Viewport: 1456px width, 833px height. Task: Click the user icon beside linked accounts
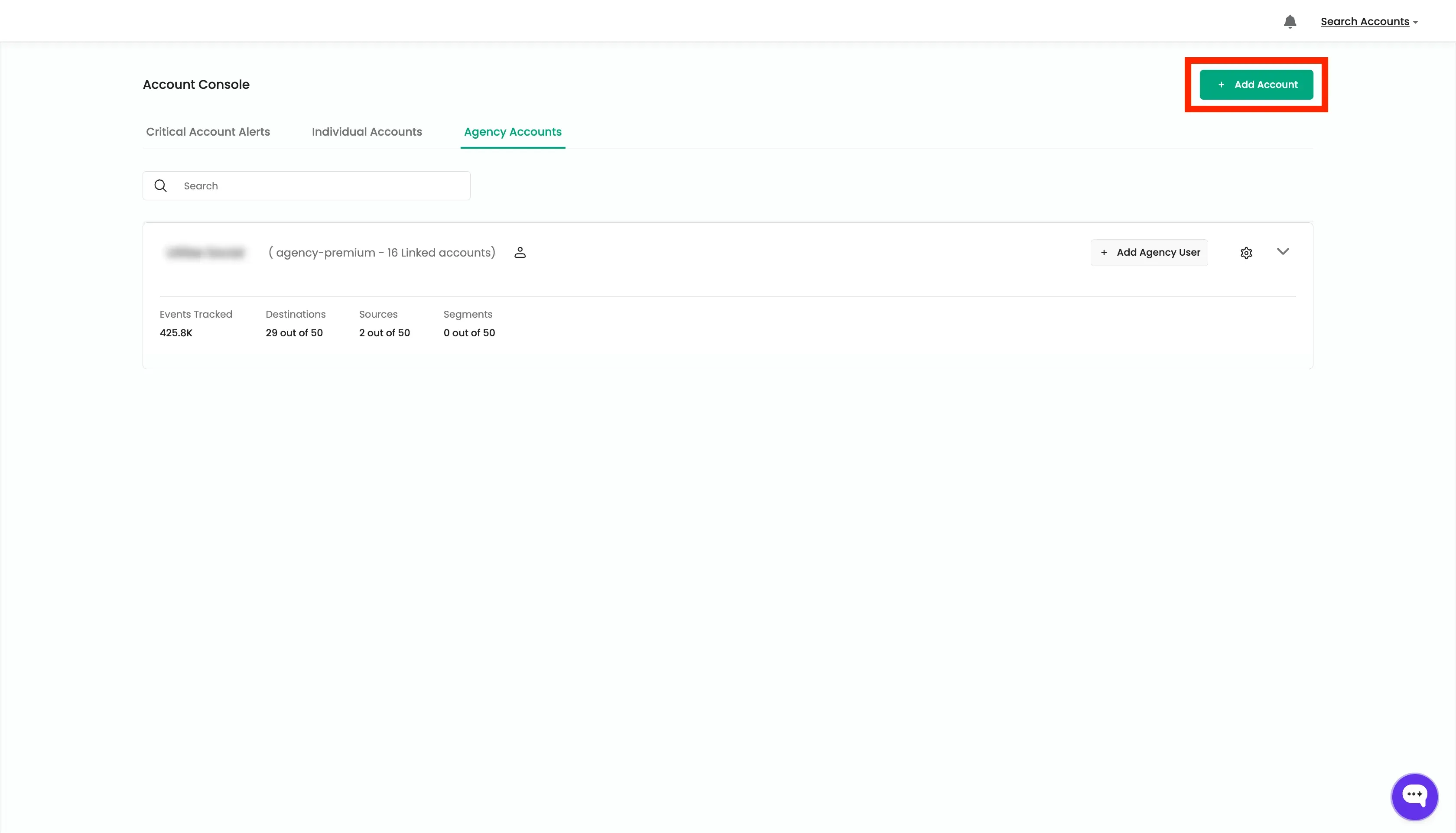(x=520, y=252)
